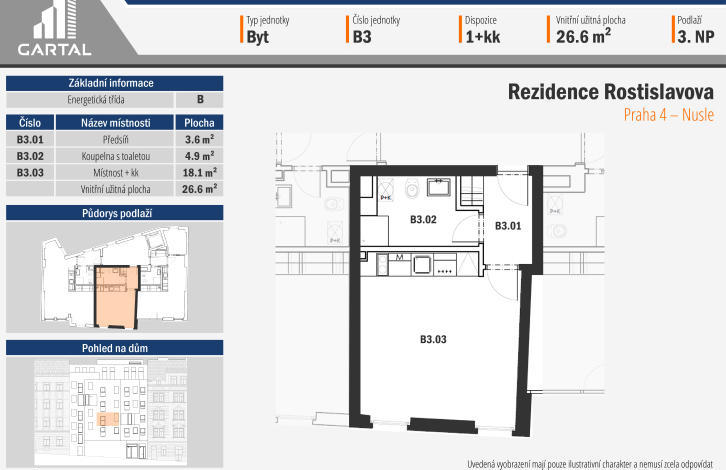
Task: Click the cooktop with four burners
Action: pyautogui.click(x=442, y=265)
